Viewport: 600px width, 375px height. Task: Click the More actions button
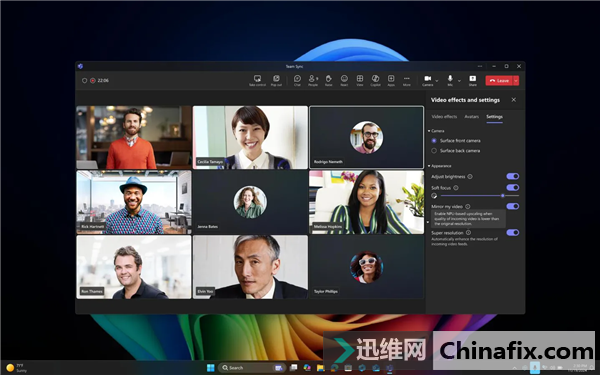tap(406, 80)
